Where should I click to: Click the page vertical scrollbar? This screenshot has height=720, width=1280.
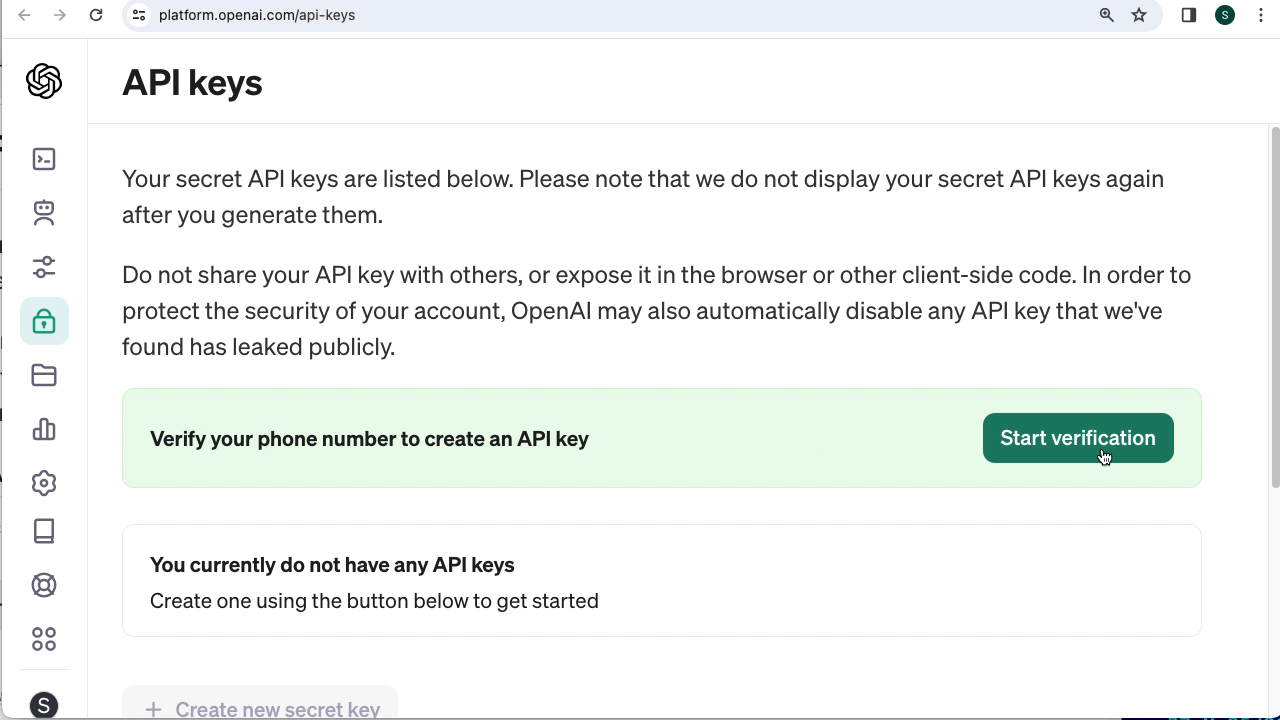(x=1274, y=310)
